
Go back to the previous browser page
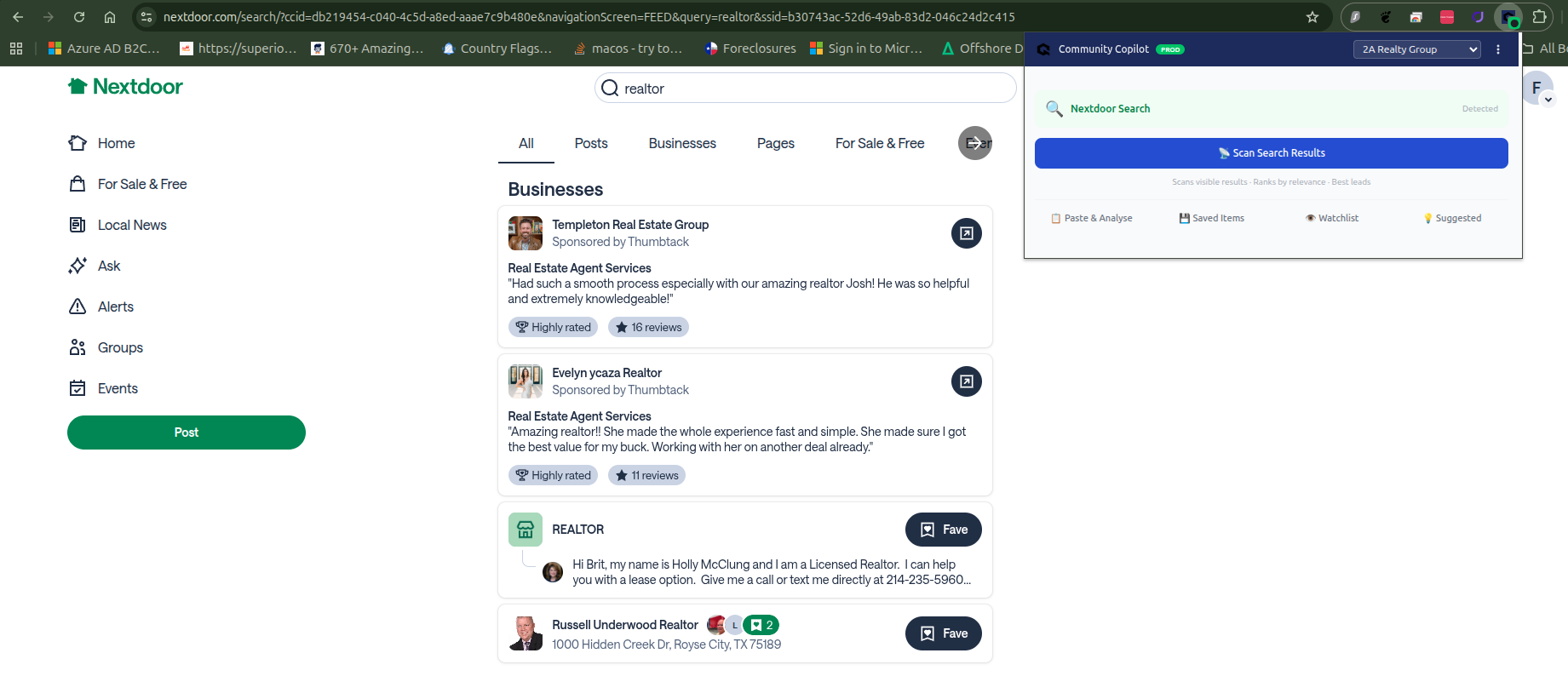pyautogui.click(x=18, y=17)
